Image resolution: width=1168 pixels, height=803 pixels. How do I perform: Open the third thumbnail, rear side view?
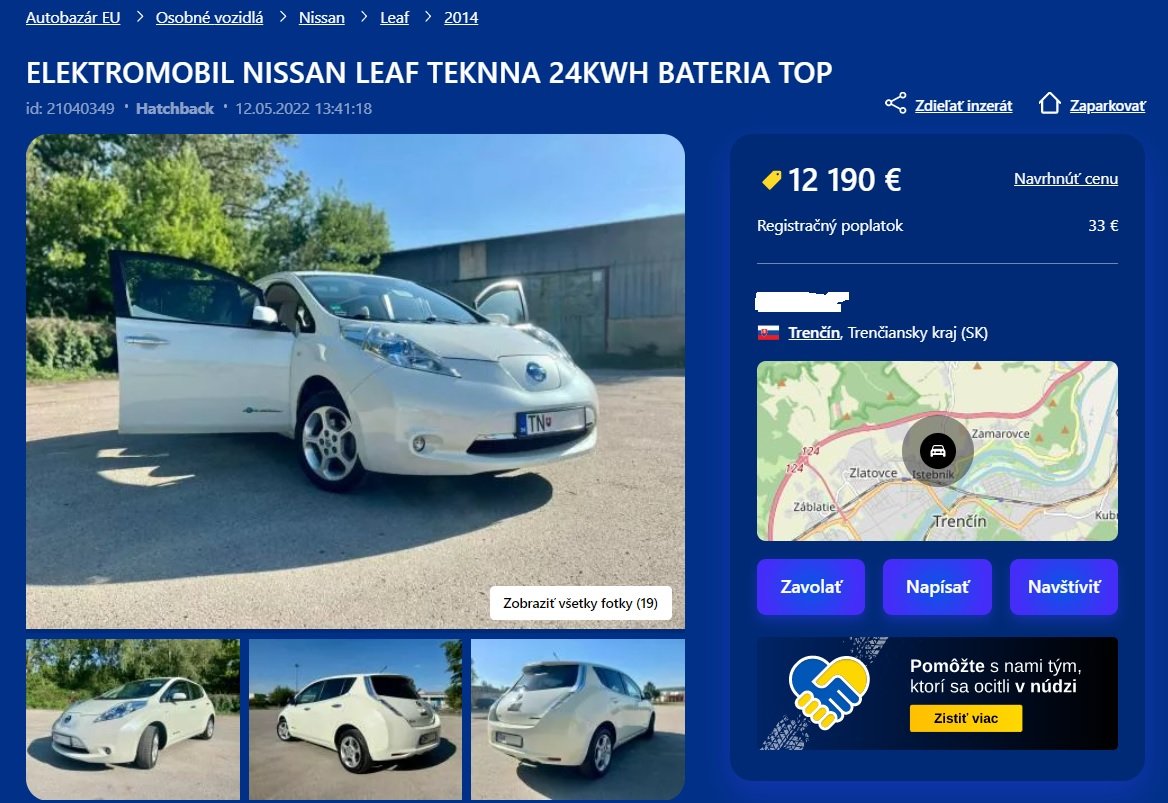tap(578, 719)
